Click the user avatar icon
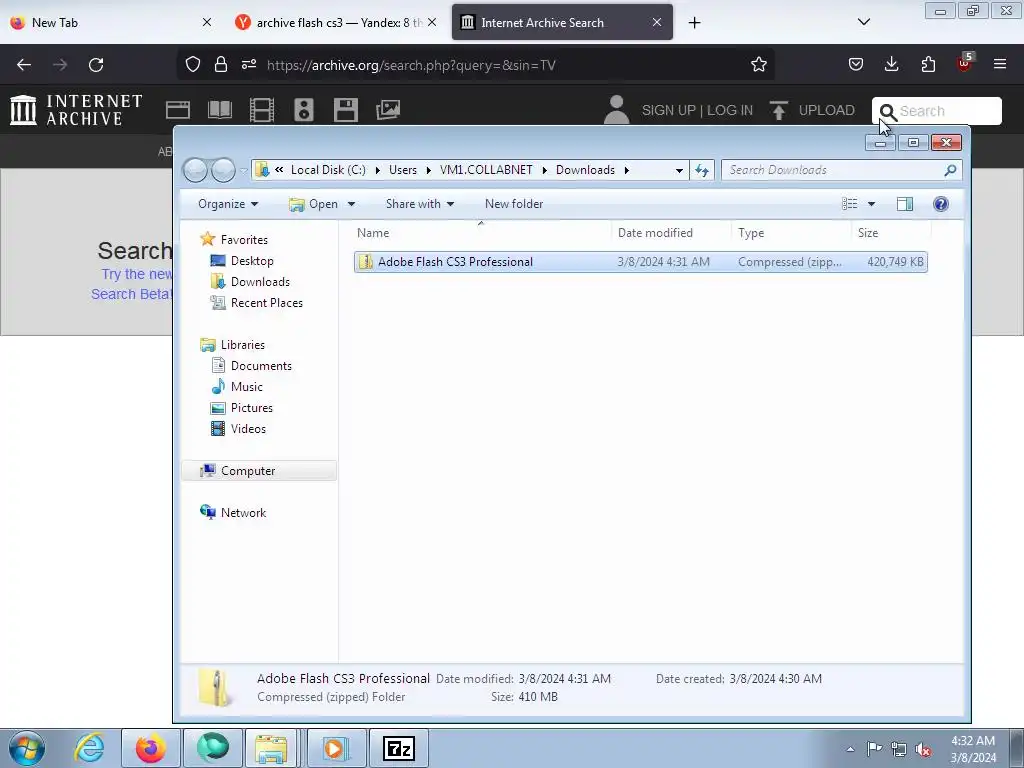The width and height of the screenshot is (1024, 768). (x=616, y=110)
